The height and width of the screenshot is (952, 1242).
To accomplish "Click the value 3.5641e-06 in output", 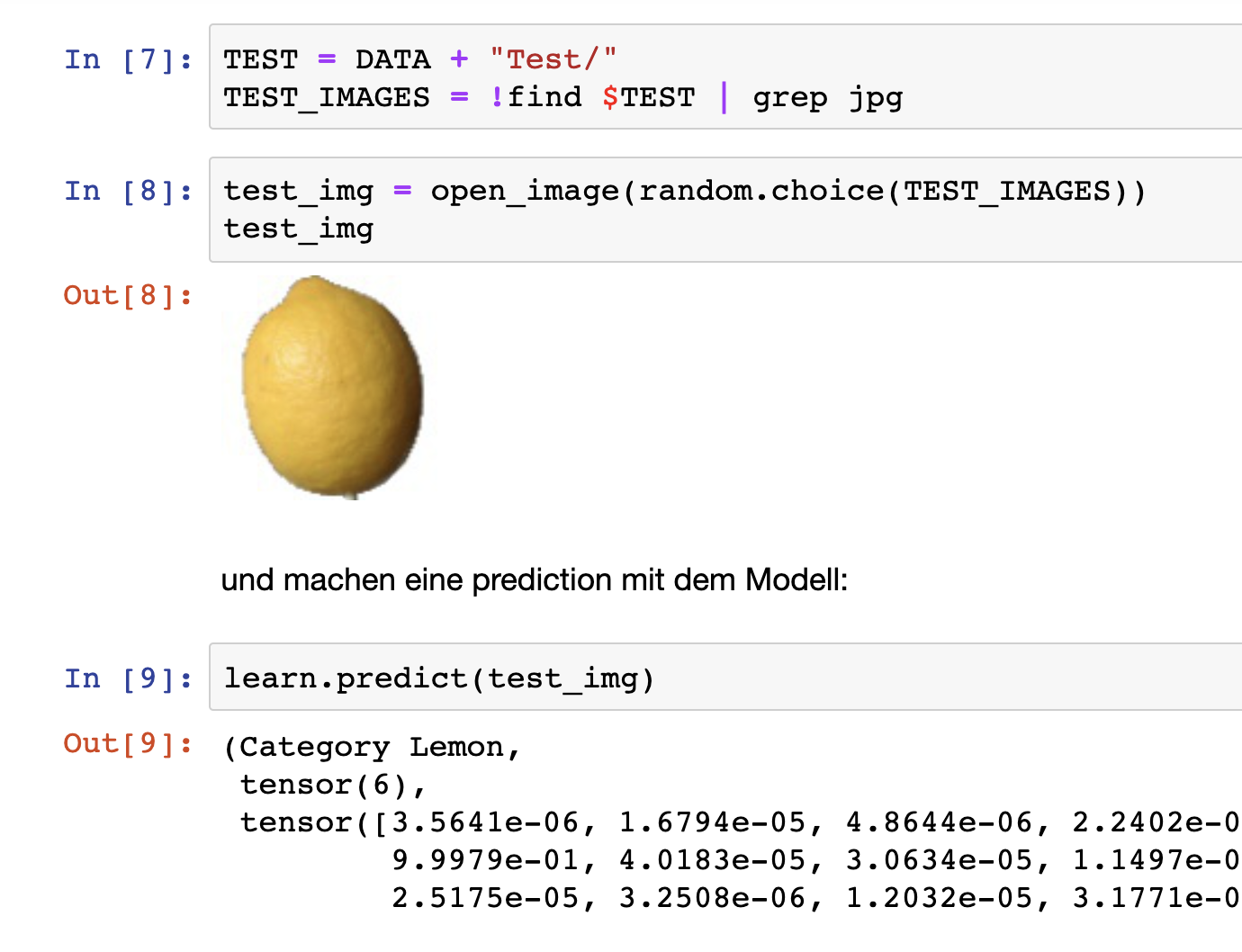I will 486,822.
